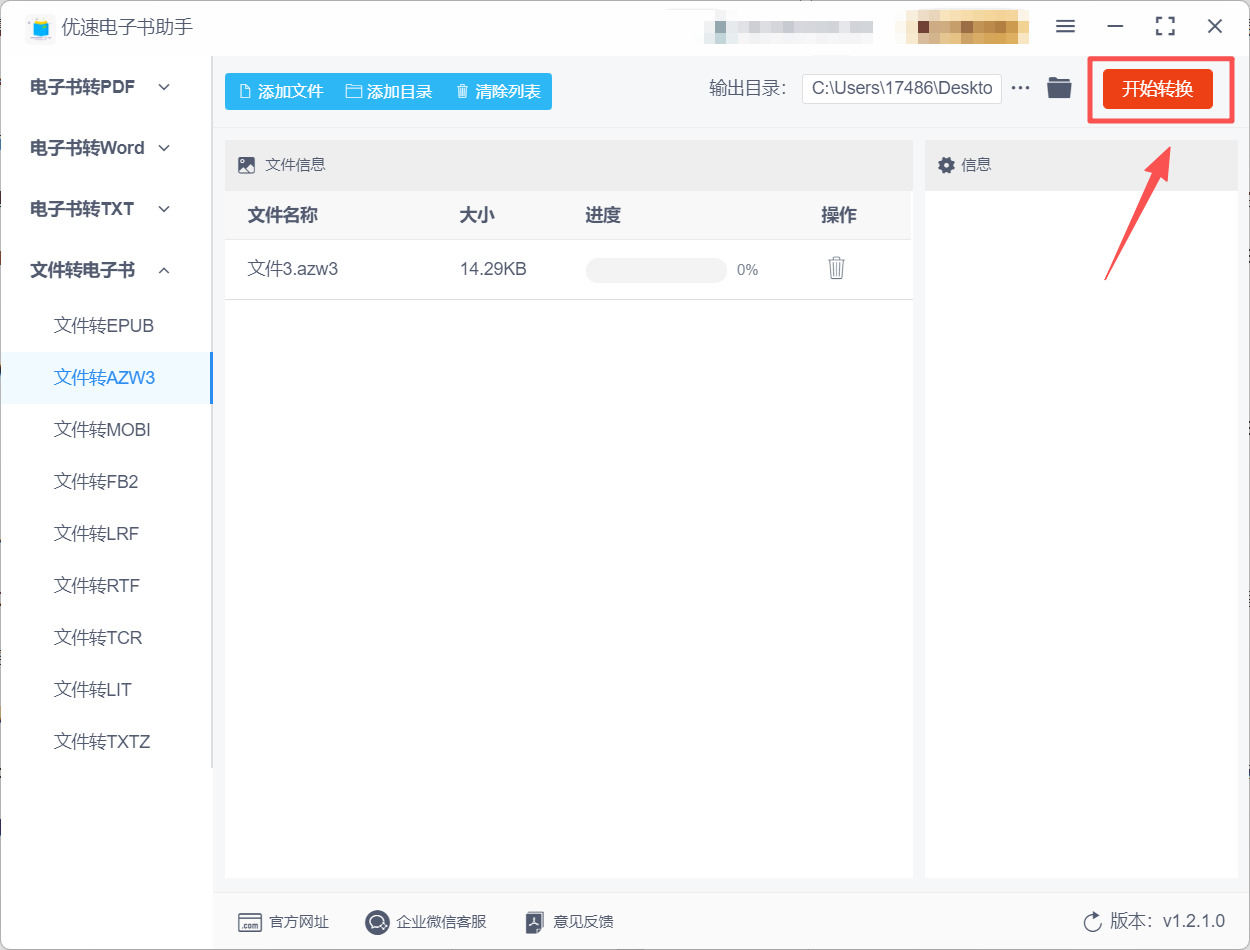Open the hamburger menu in title bar
This screenshot has width=1250, height=950.
1065,27
